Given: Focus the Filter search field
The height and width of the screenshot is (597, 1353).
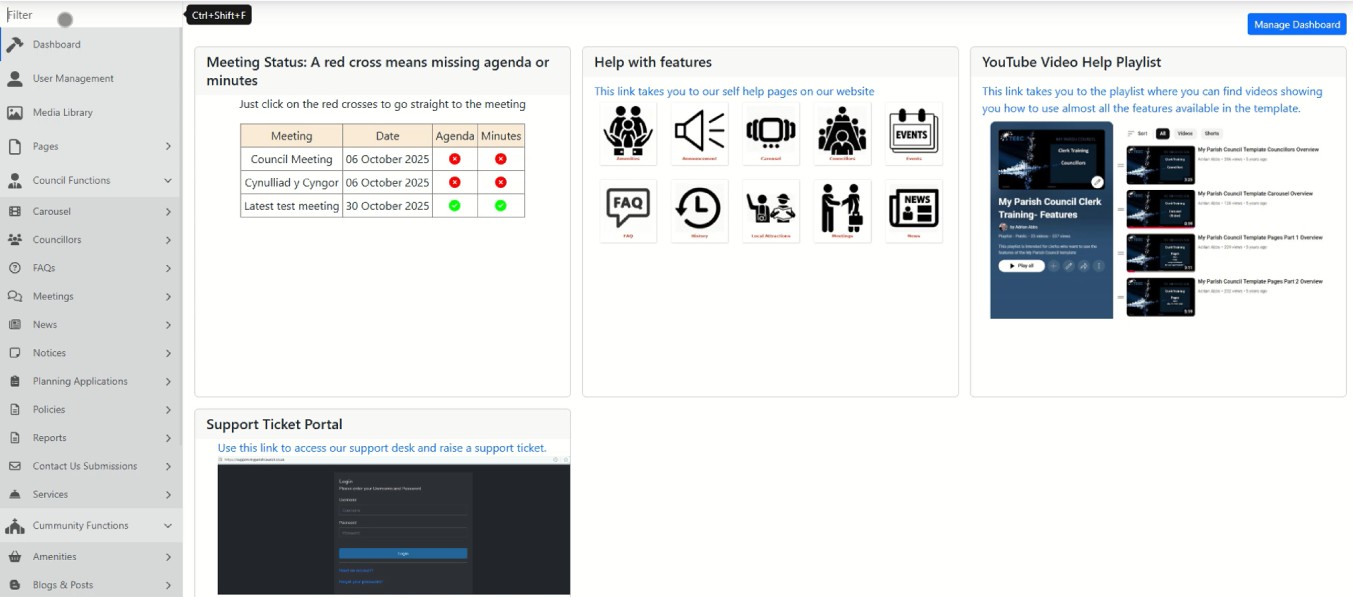Looking at the screenshot, I should [x=90, y=15].
